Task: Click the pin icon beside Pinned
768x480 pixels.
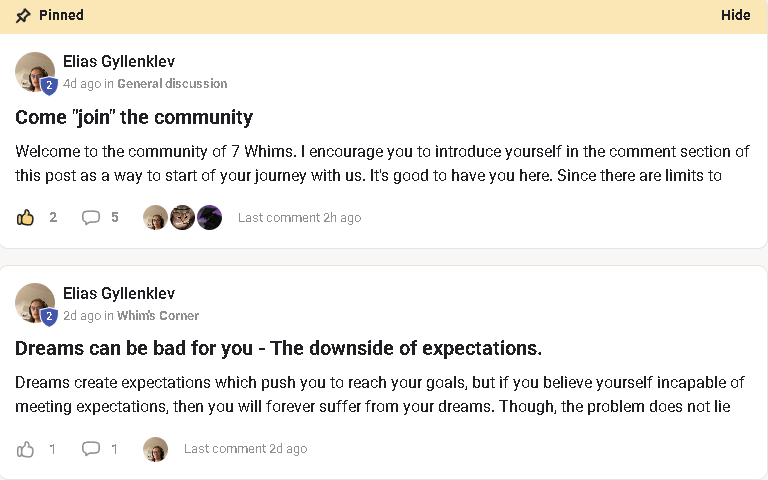Action: [x=23, y=16]
